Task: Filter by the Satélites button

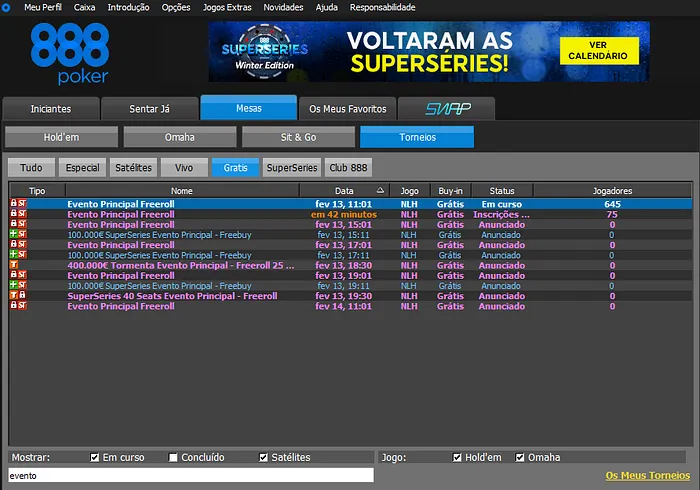Action: (x=133, y=168)
